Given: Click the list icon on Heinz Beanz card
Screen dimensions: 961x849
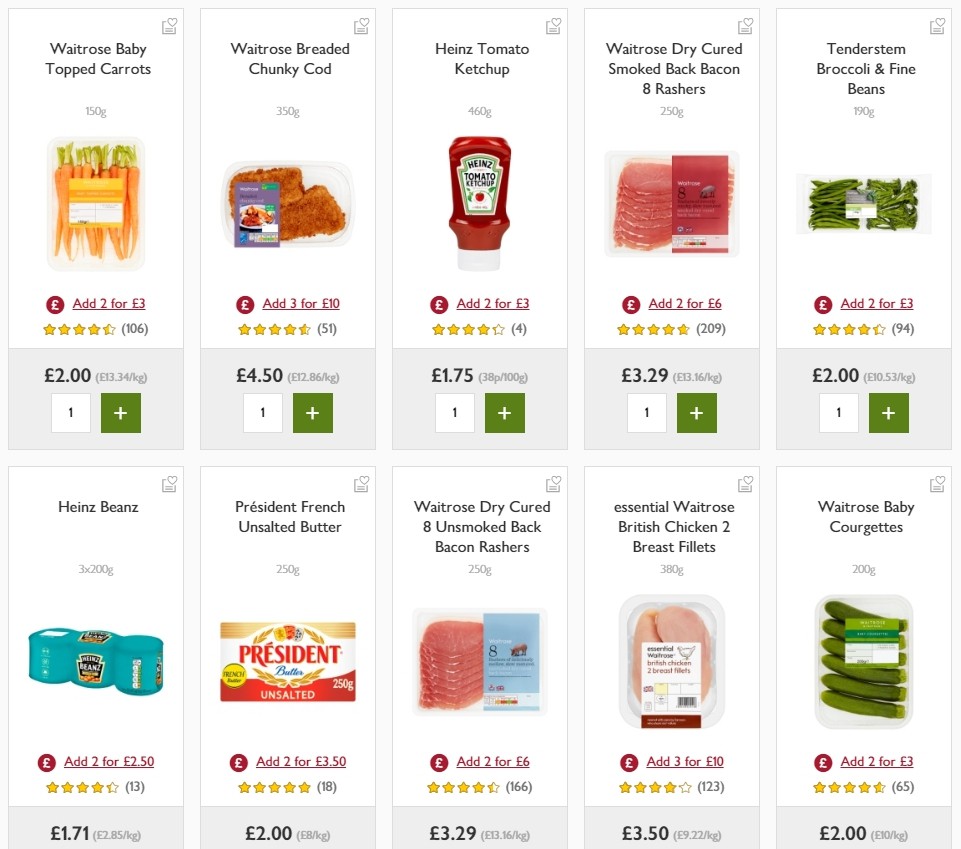Looking at the screenshot, I should tap(169, 483).
